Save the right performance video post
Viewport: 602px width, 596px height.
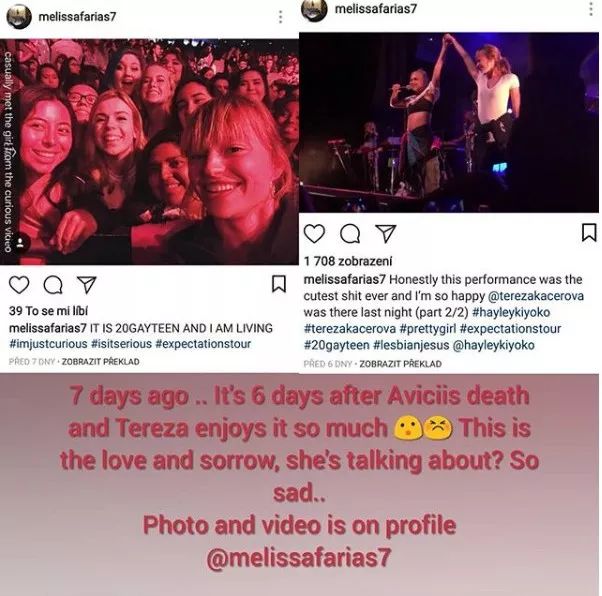coord(589,233)
